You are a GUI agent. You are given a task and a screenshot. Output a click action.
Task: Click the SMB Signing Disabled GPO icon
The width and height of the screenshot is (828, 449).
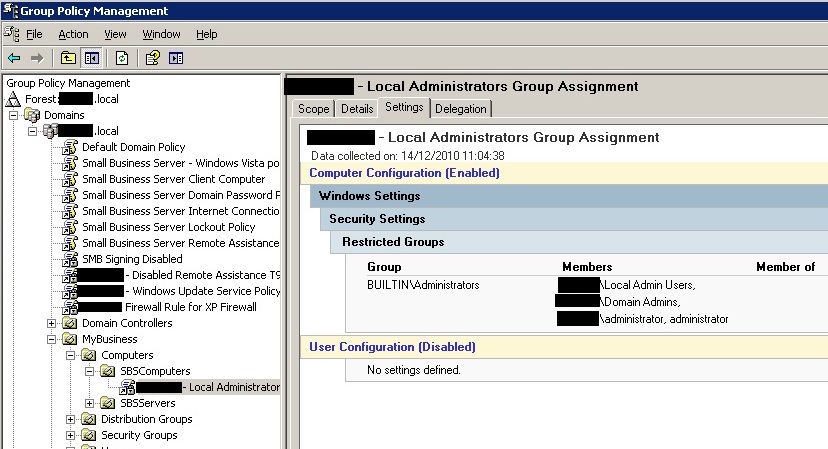pyautogui.click(x=70, y=259)
